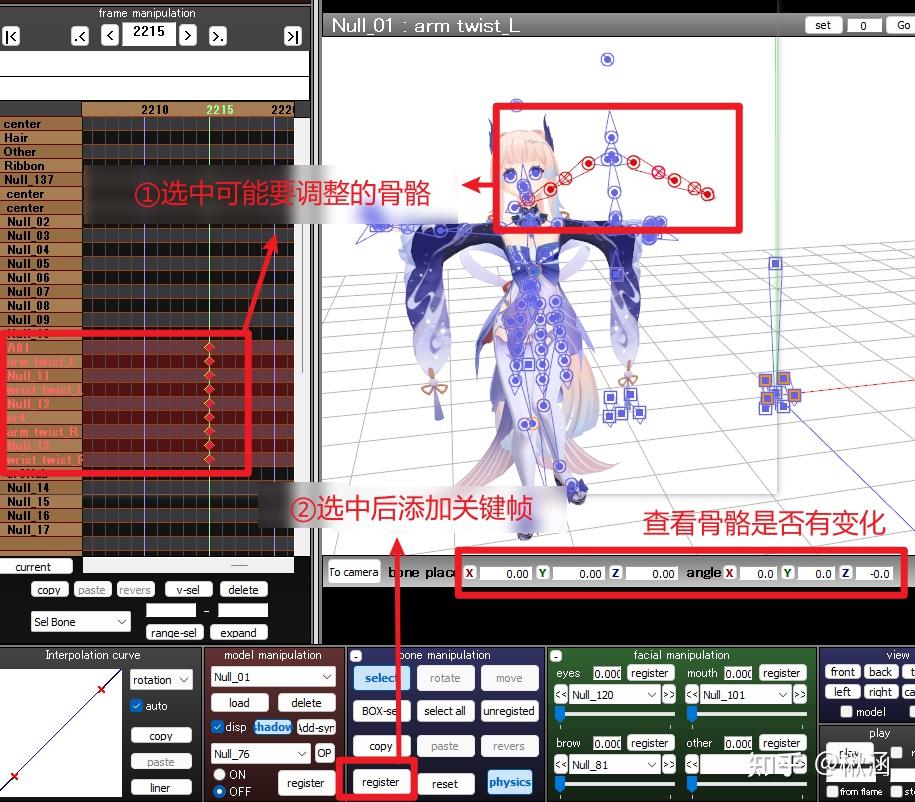Open the rotation dropdown in Interpolation curve
Screen dimensions: 915x802
click(161, 679)
